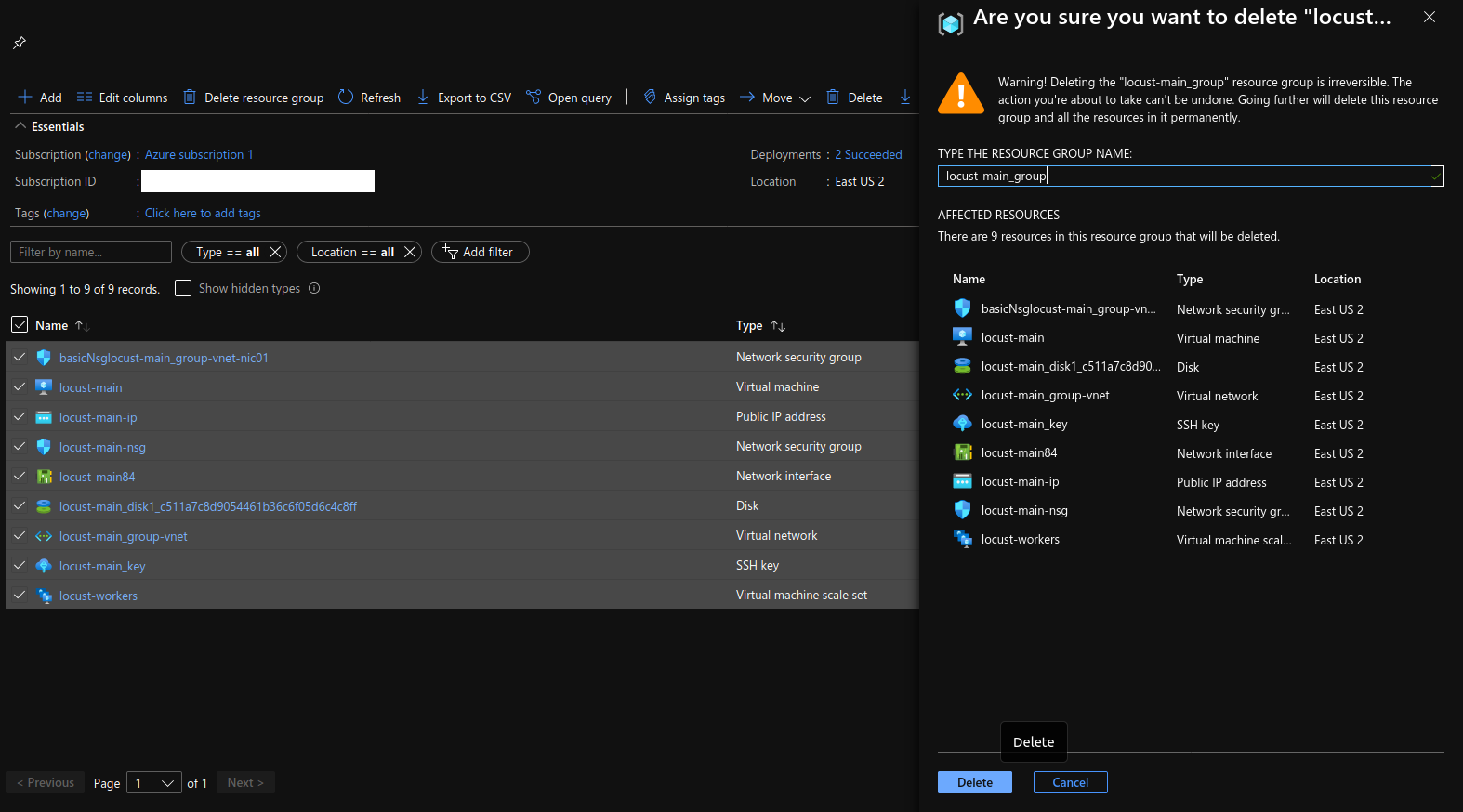This screenshot has width=1463, height=812.
Task: Click locust-main84 icon in affected resources
Action: click(963, 452)
